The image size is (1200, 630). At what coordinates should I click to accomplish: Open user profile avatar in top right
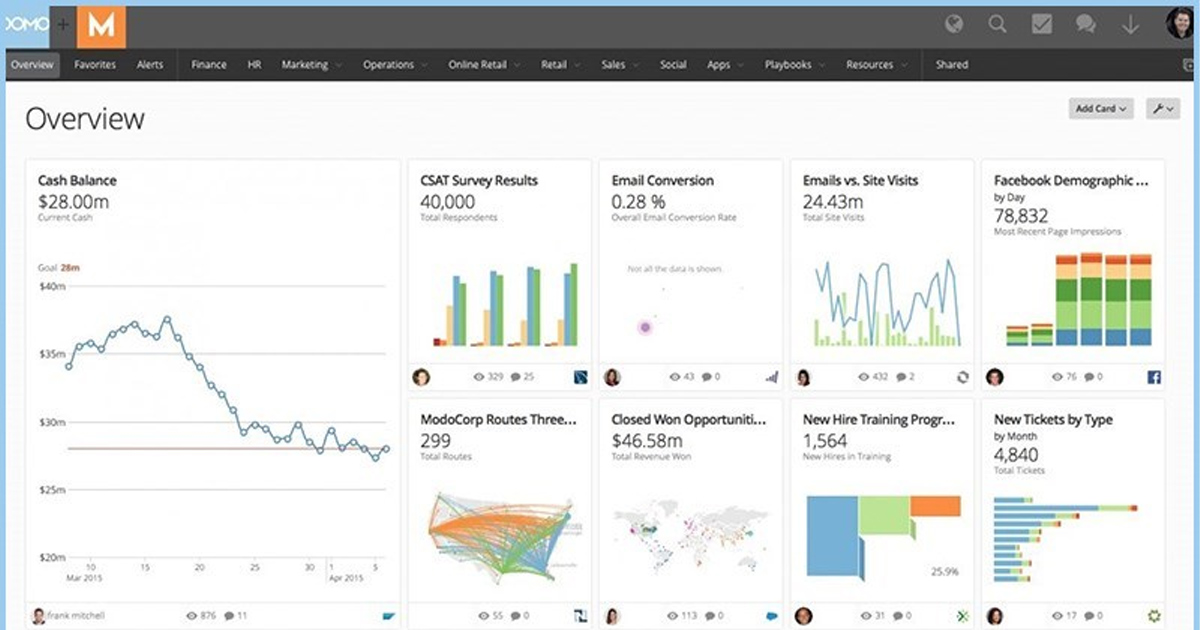[x=1181, y=24]
